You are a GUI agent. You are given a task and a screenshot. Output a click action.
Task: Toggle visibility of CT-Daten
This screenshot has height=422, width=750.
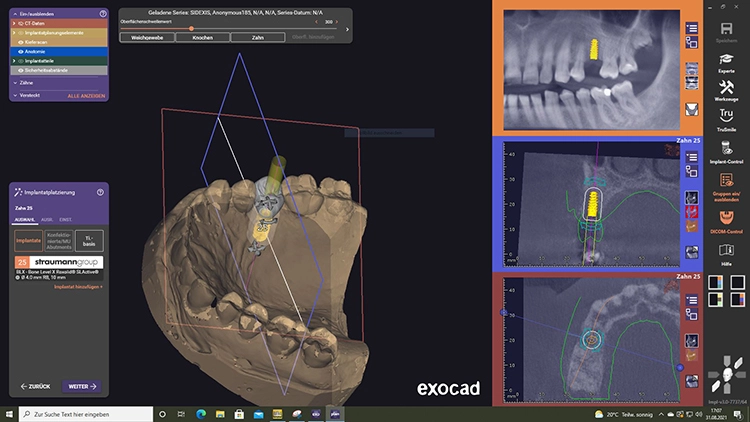pyautogui.click(x=21, y=23)
